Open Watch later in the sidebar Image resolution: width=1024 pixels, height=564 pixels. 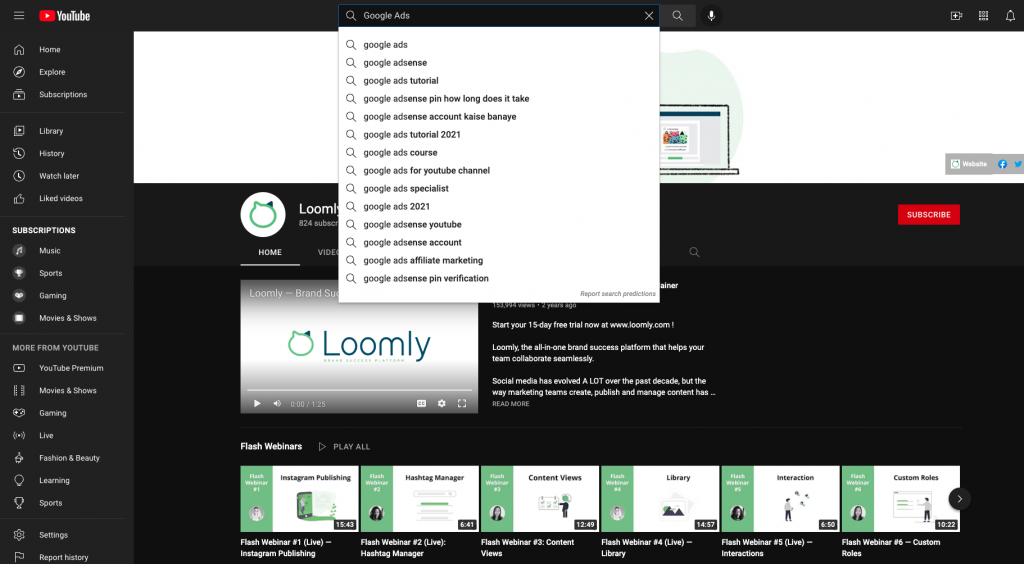tap(58, 176)
